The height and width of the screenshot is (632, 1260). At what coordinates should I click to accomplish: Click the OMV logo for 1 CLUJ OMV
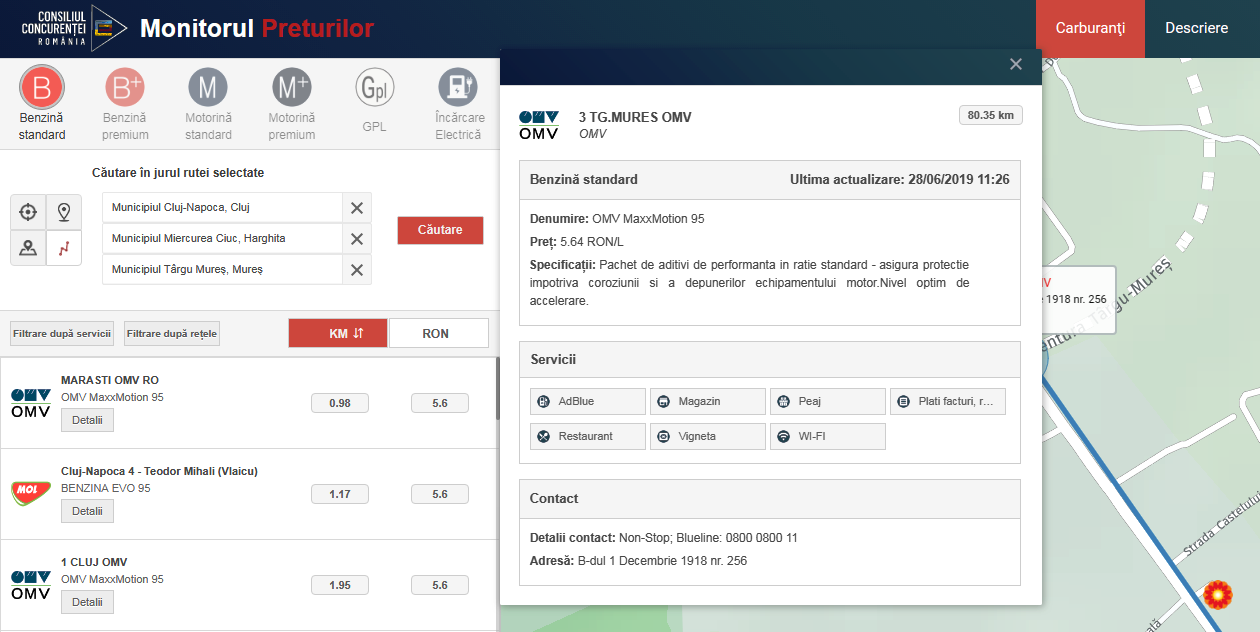[31, 584]
